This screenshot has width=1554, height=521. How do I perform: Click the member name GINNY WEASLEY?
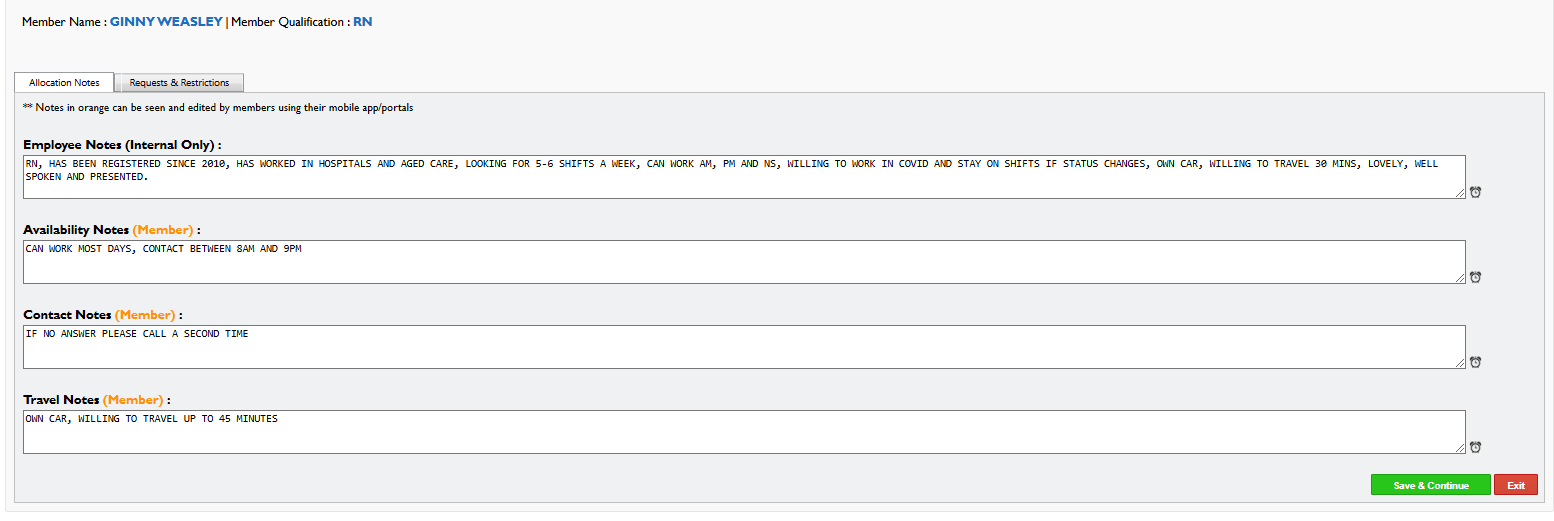pyautogui.click(x=166, y=22)
